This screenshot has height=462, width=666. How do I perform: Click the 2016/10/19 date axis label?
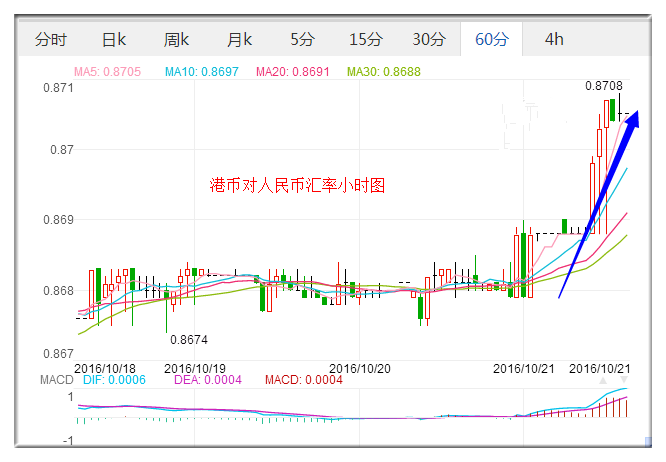click(x=195, y=368)
